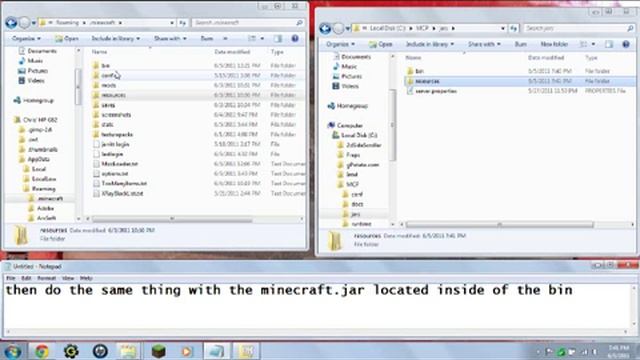Click Date modified column header in jars window
The image size is (640, 360).
546,58
